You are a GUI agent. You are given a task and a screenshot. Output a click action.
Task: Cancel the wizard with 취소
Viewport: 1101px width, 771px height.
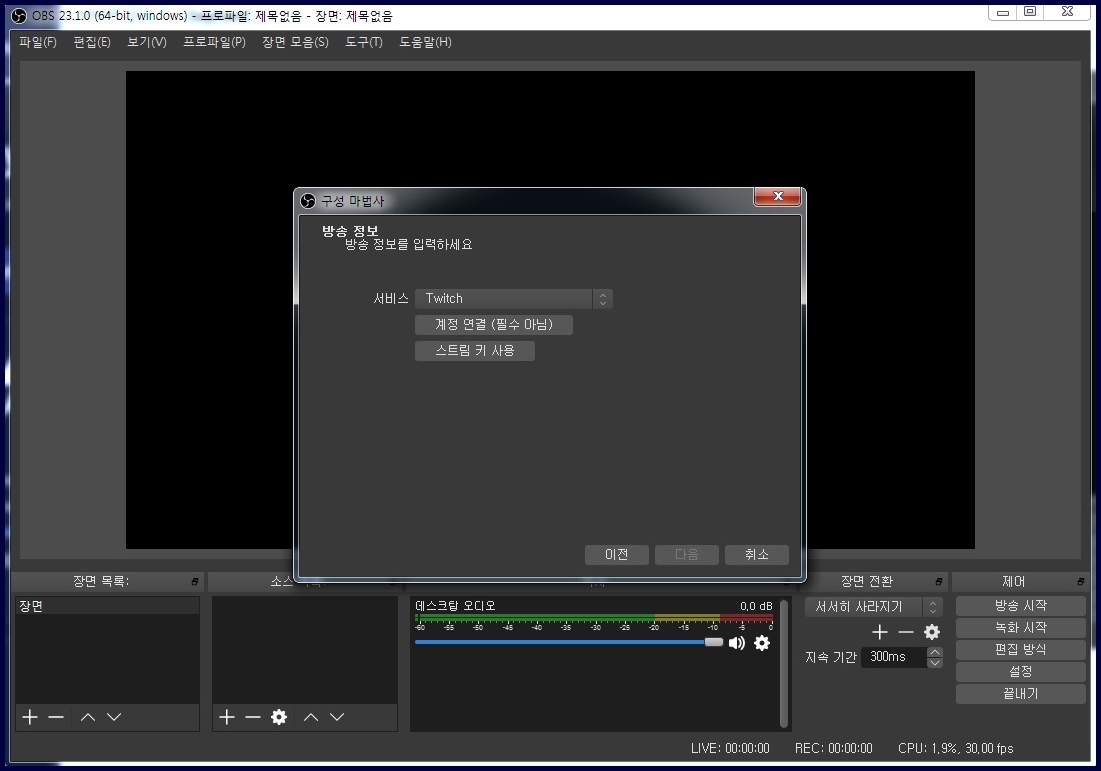(x=756, y=555)
